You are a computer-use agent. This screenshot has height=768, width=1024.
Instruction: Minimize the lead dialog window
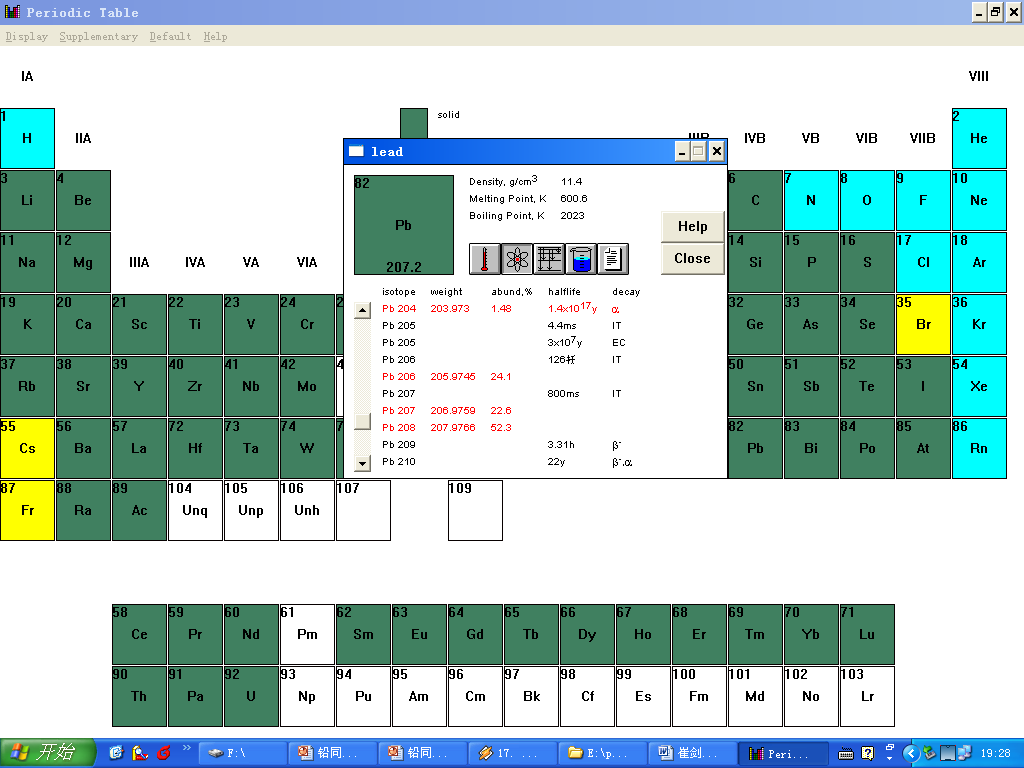(682, 152)
